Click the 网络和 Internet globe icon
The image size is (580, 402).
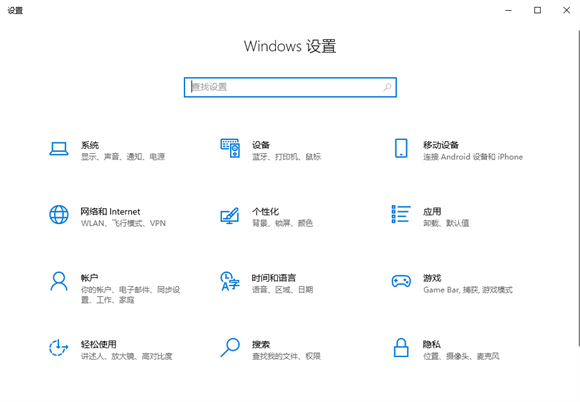tap(59, 215)
